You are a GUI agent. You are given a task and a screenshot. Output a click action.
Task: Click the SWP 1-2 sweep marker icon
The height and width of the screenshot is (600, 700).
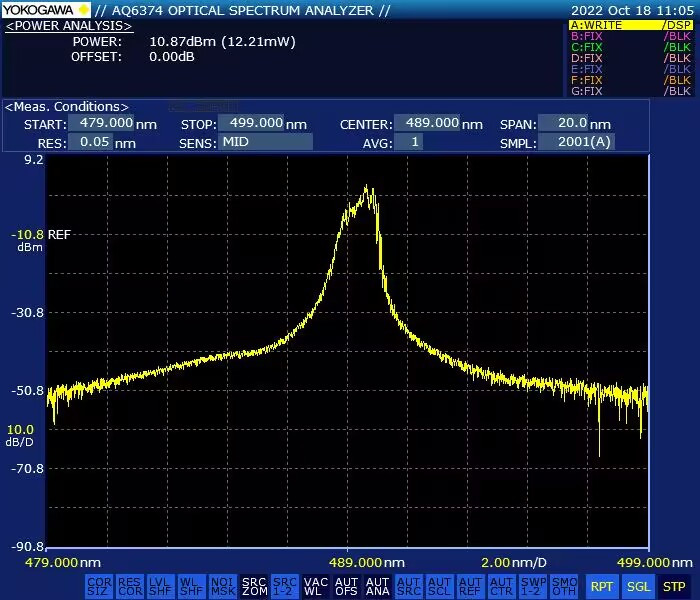click(x=532, y=586)
